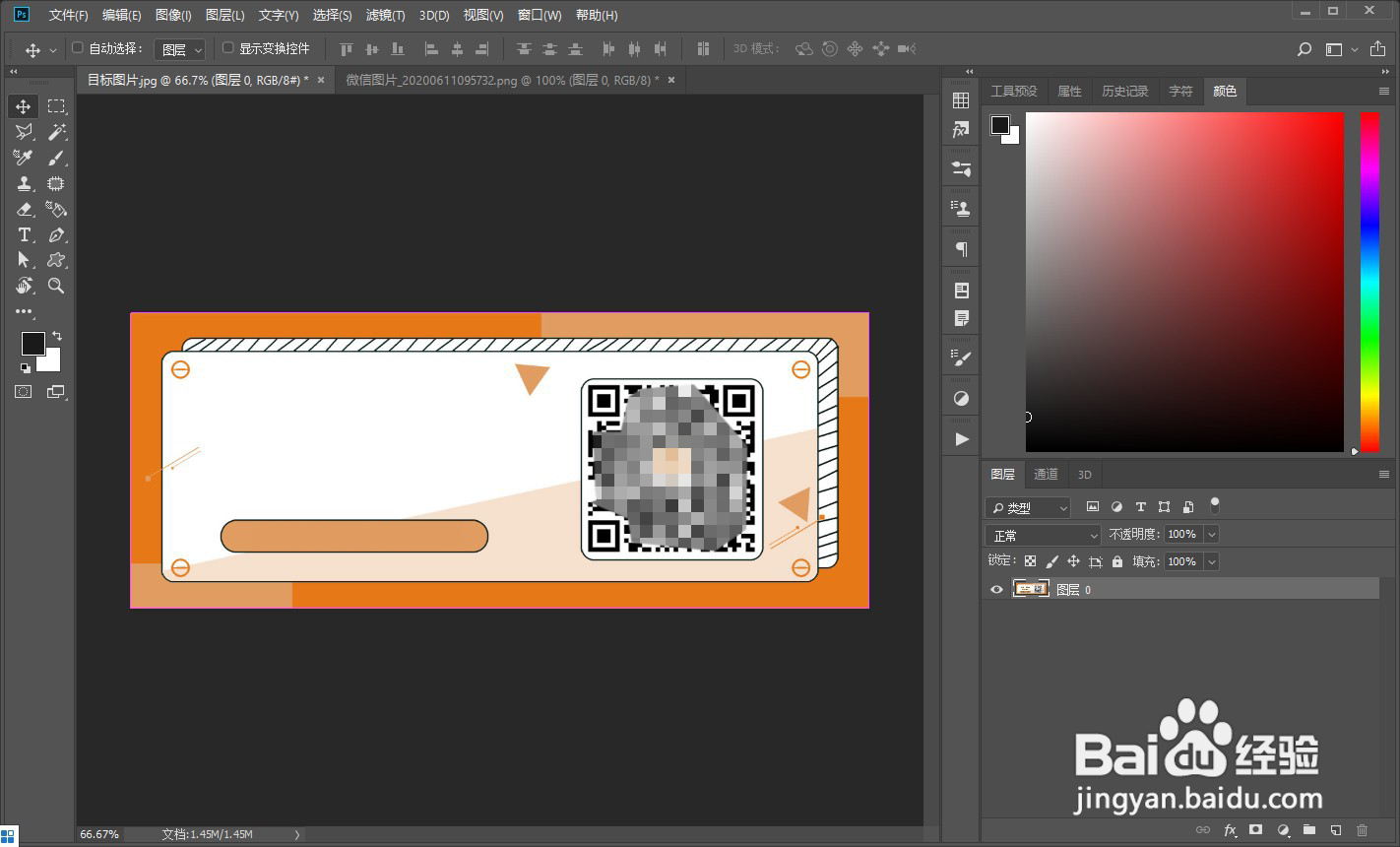Select the Rotate View hand tool
The image size is (1400, 847).
pos(24,286)
